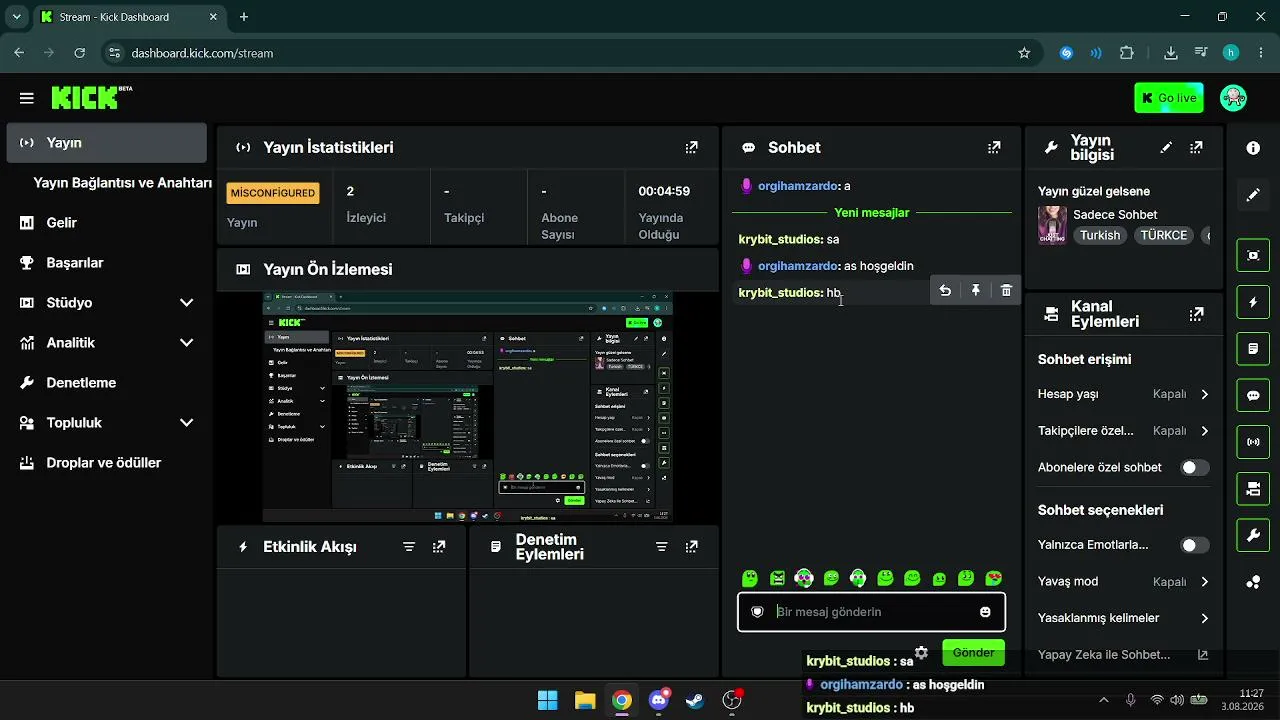1280x720 pixels.
Task: Open Hesap yaşı setting
Action: (1124, 394)
